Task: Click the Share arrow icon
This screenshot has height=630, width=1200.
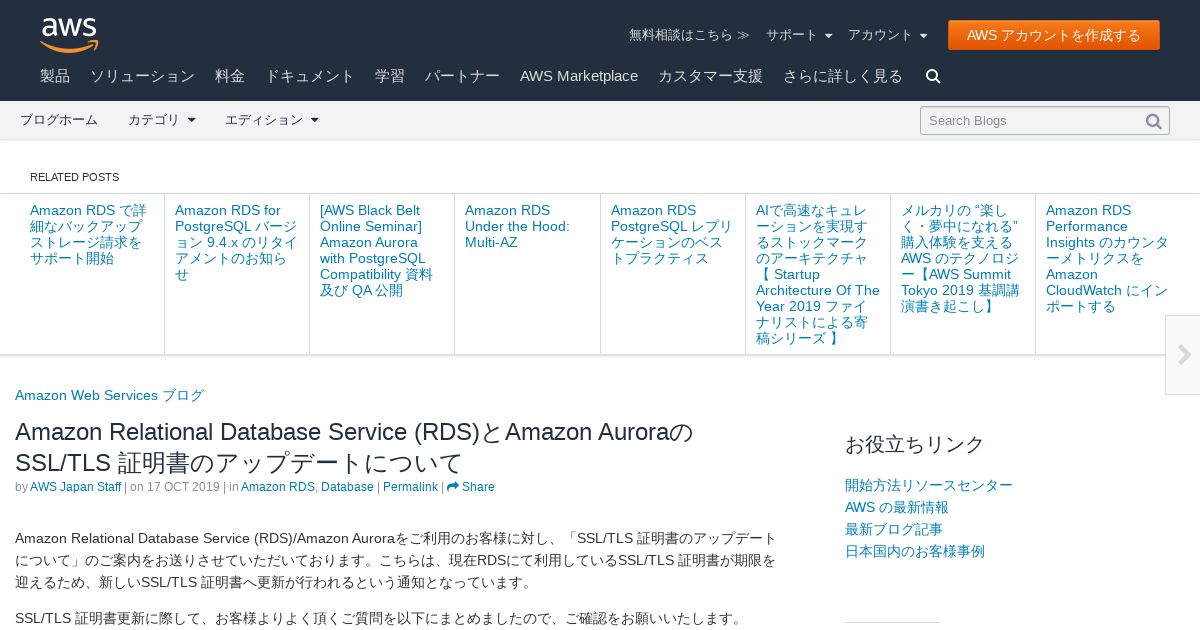Action: pyautogui.click(x=452, y=487)
